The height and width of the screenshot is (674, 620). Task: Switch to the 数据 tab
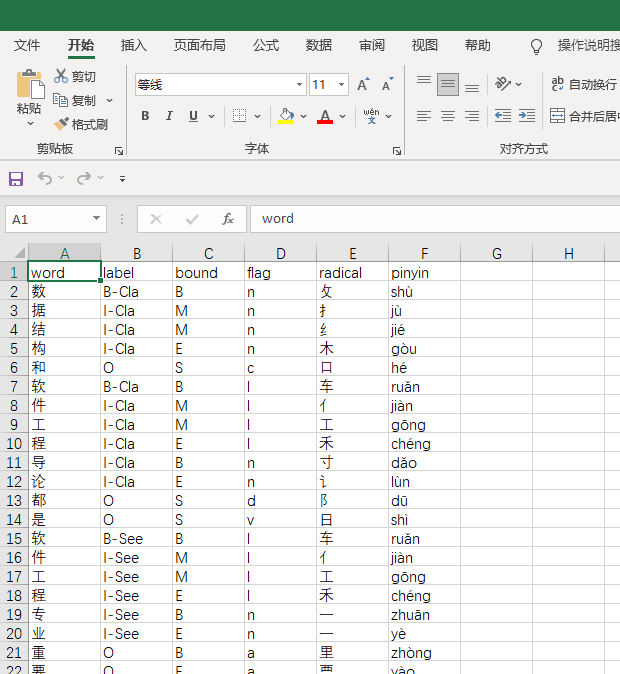[319, 45]
